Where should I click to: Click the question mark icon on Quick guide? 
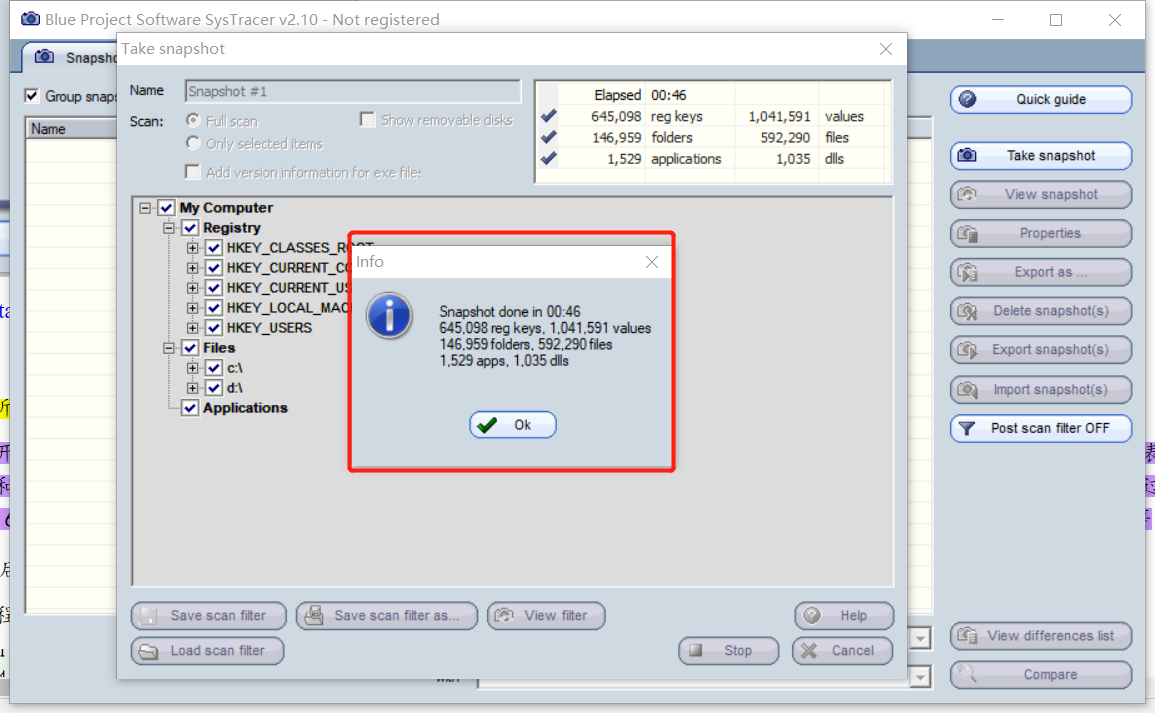(x=967, y=99)
